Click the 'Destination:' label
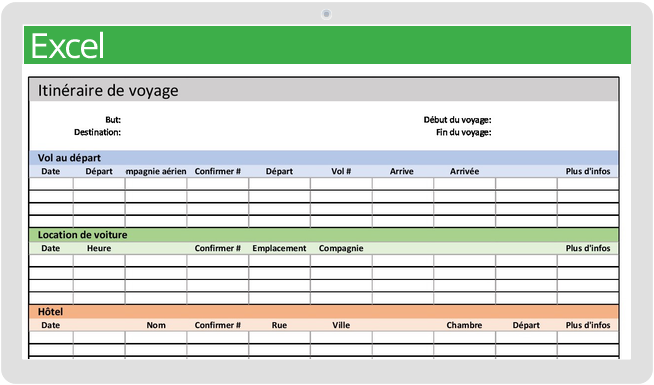Screen dimensions: 654x385 click(98, 132)
